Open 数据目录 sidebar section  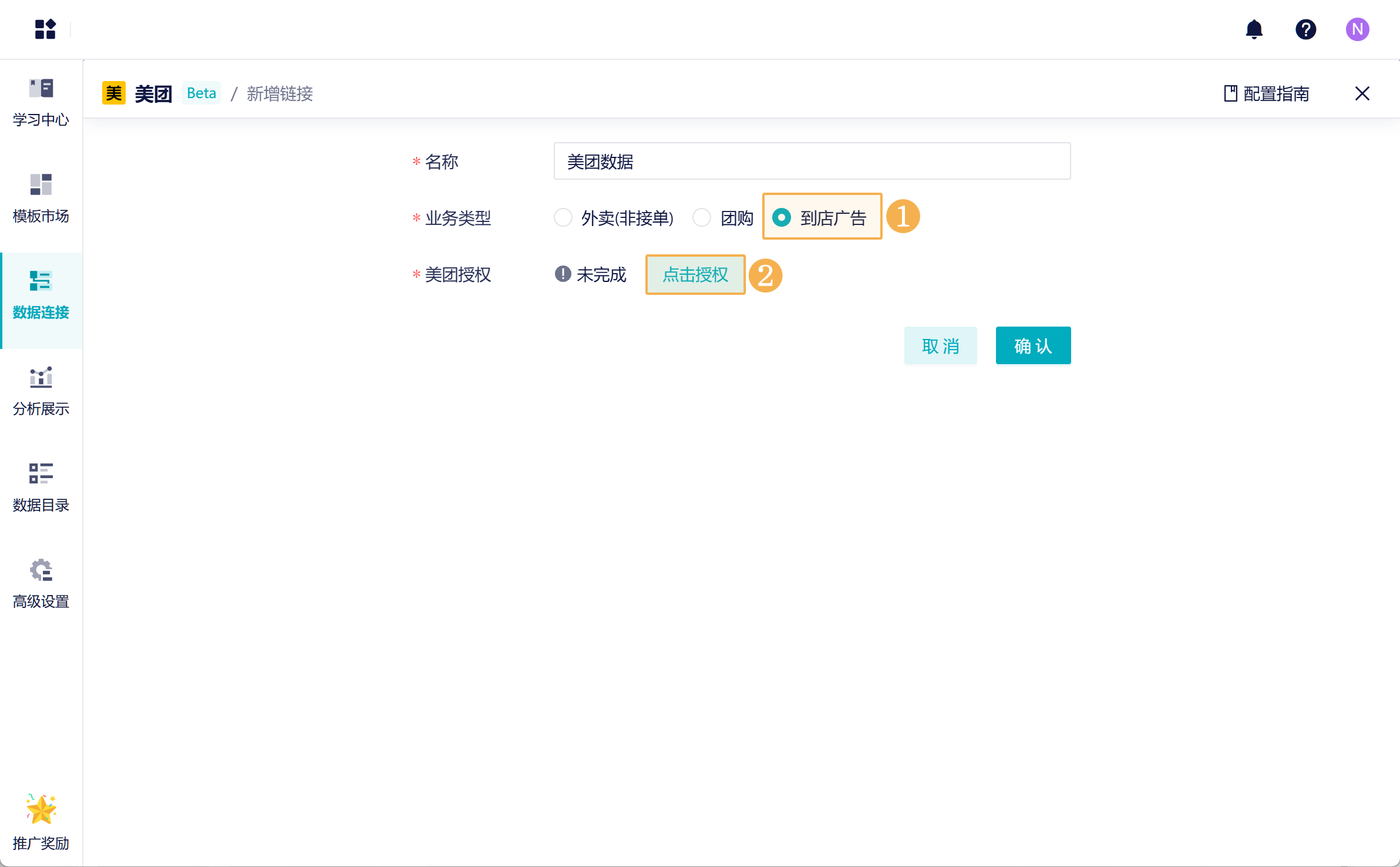click(x=41, y=488)
